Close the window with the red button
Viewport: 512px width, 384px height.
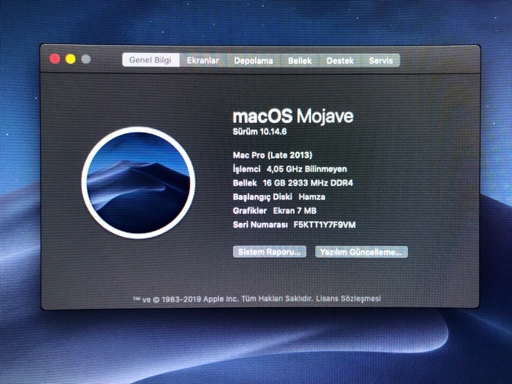click(x=55, y=59)
